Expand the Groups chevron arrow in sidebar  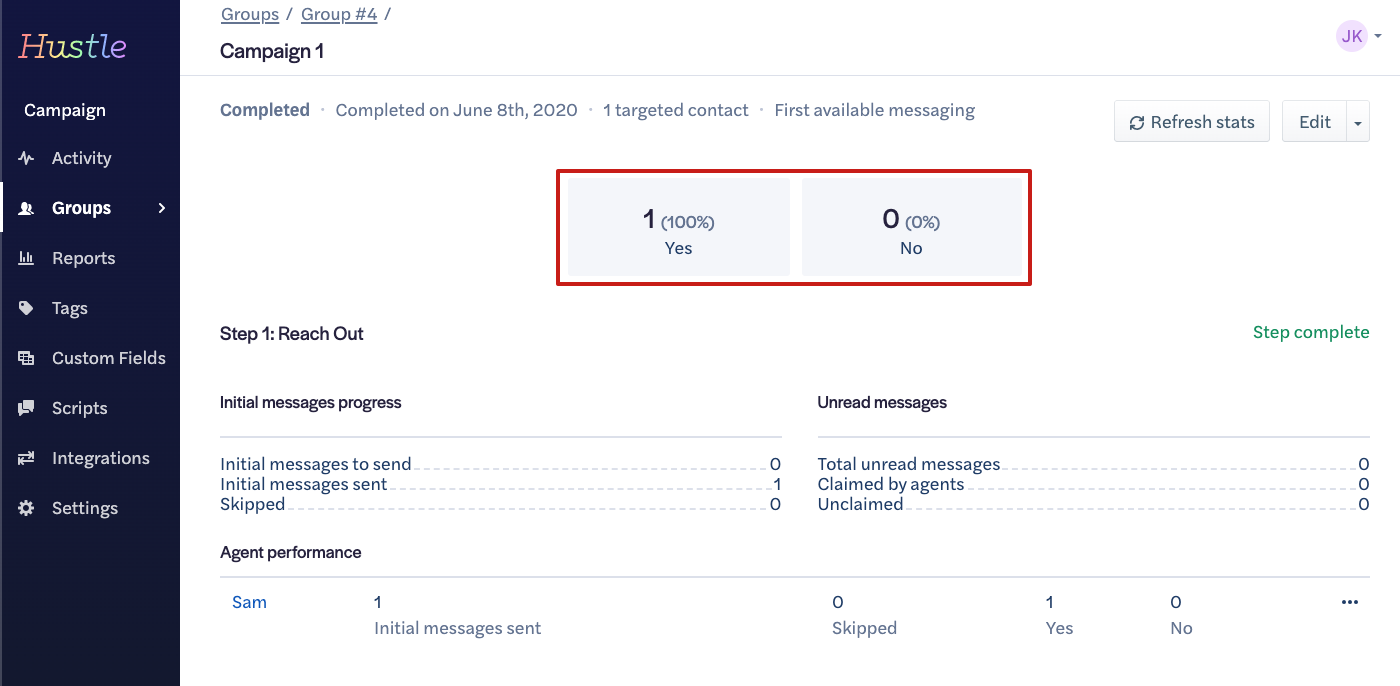162,208
